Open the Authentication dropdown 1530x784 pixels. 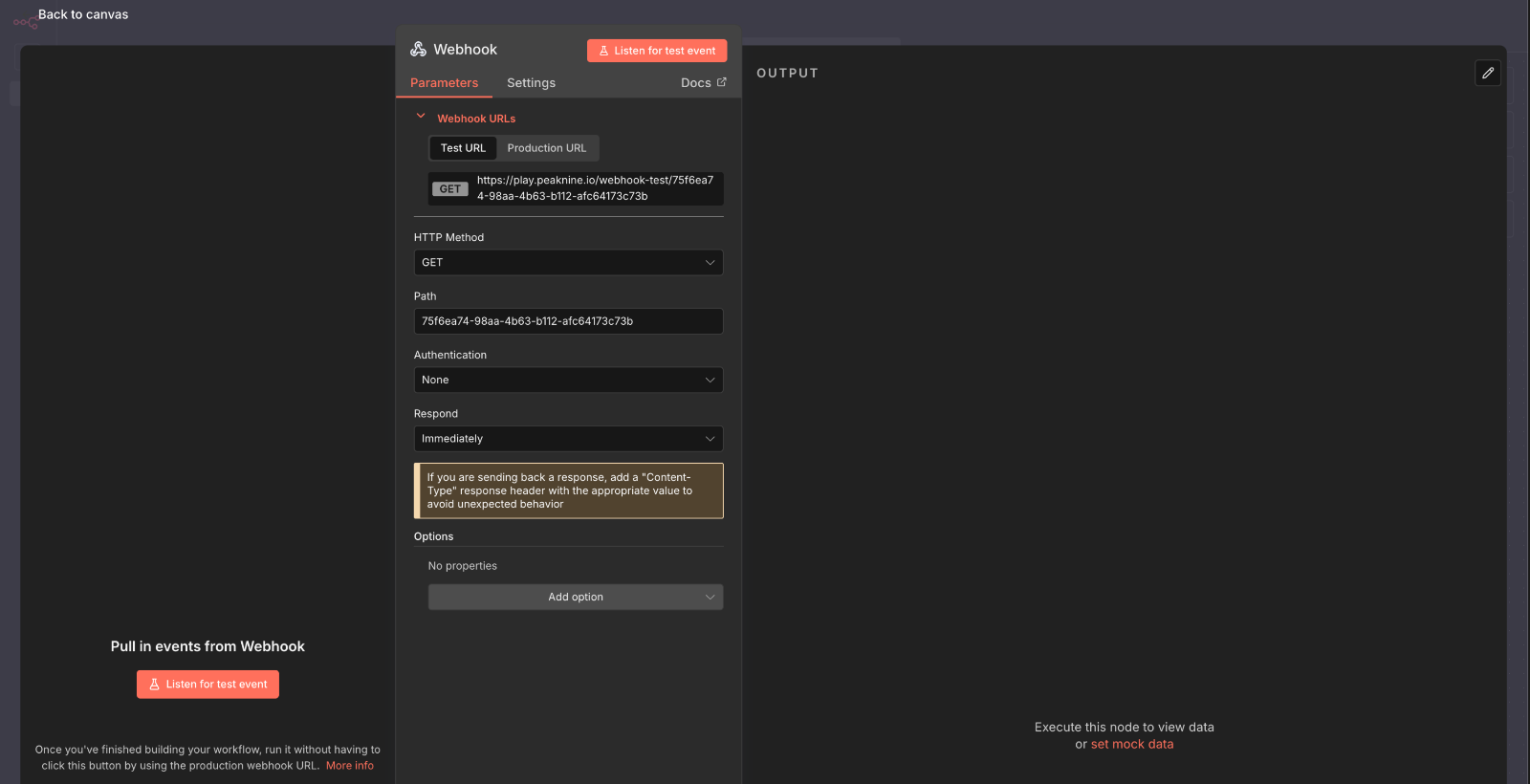click(568, 381)
